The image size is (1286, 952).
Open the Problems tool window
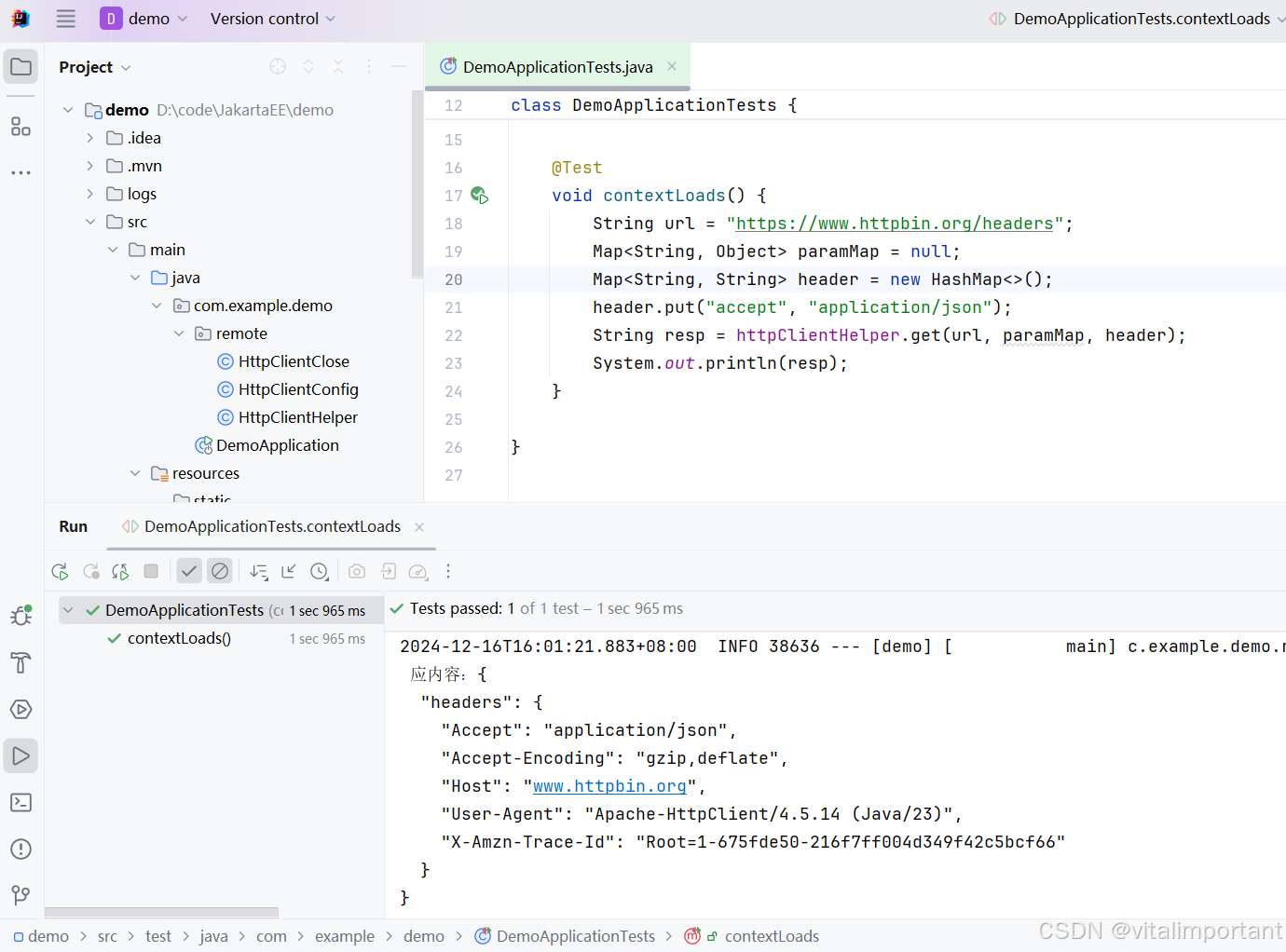(21, 849)
